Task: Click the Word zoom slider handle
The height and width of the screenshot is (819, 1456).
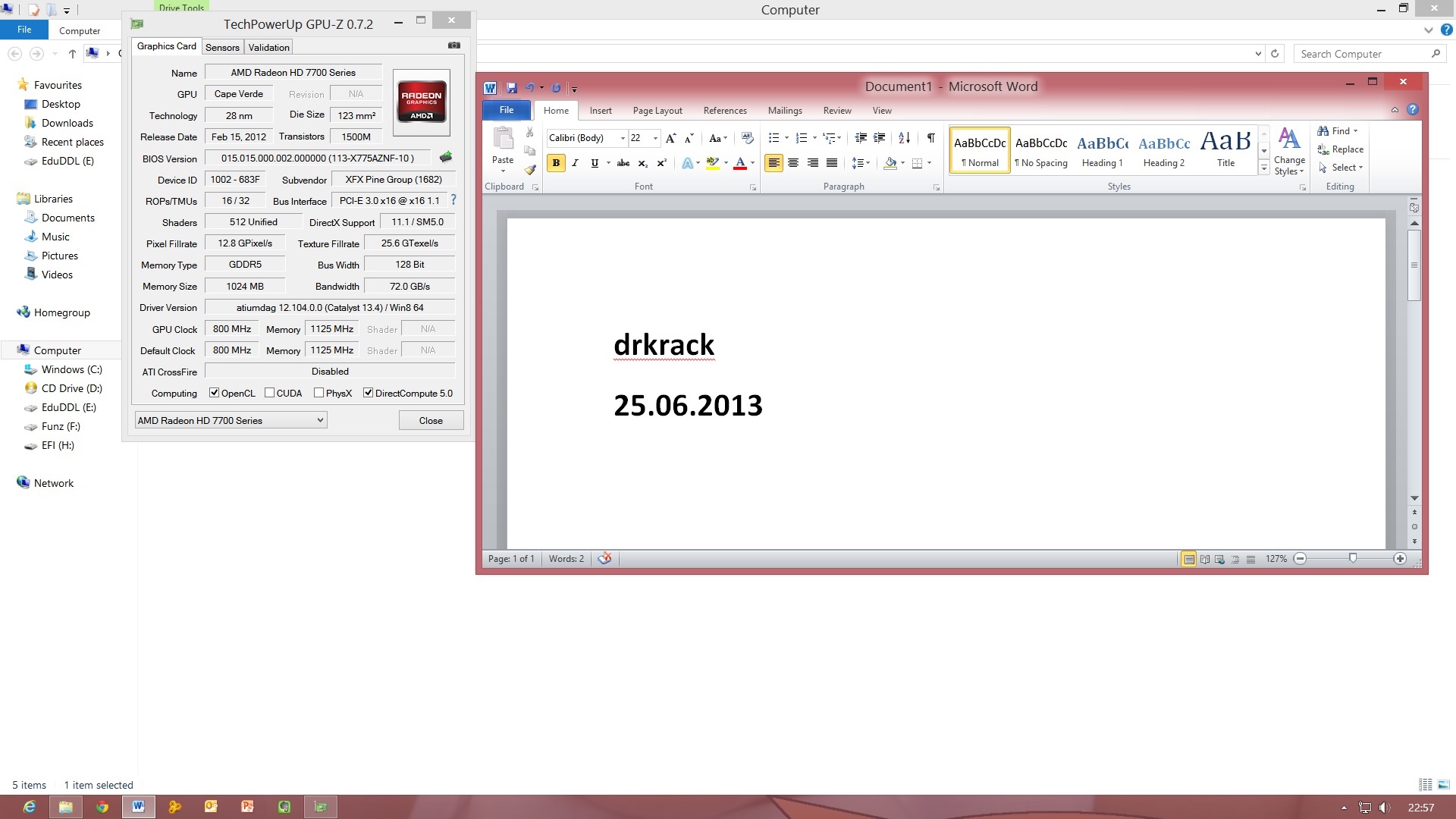Action: click(x=1353, y=559)
